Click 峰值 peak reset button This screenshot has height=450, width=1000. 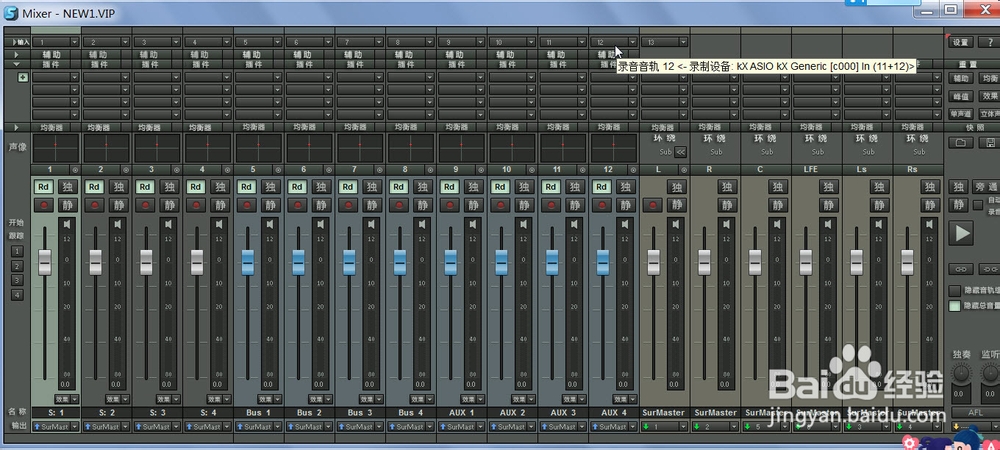960,96
